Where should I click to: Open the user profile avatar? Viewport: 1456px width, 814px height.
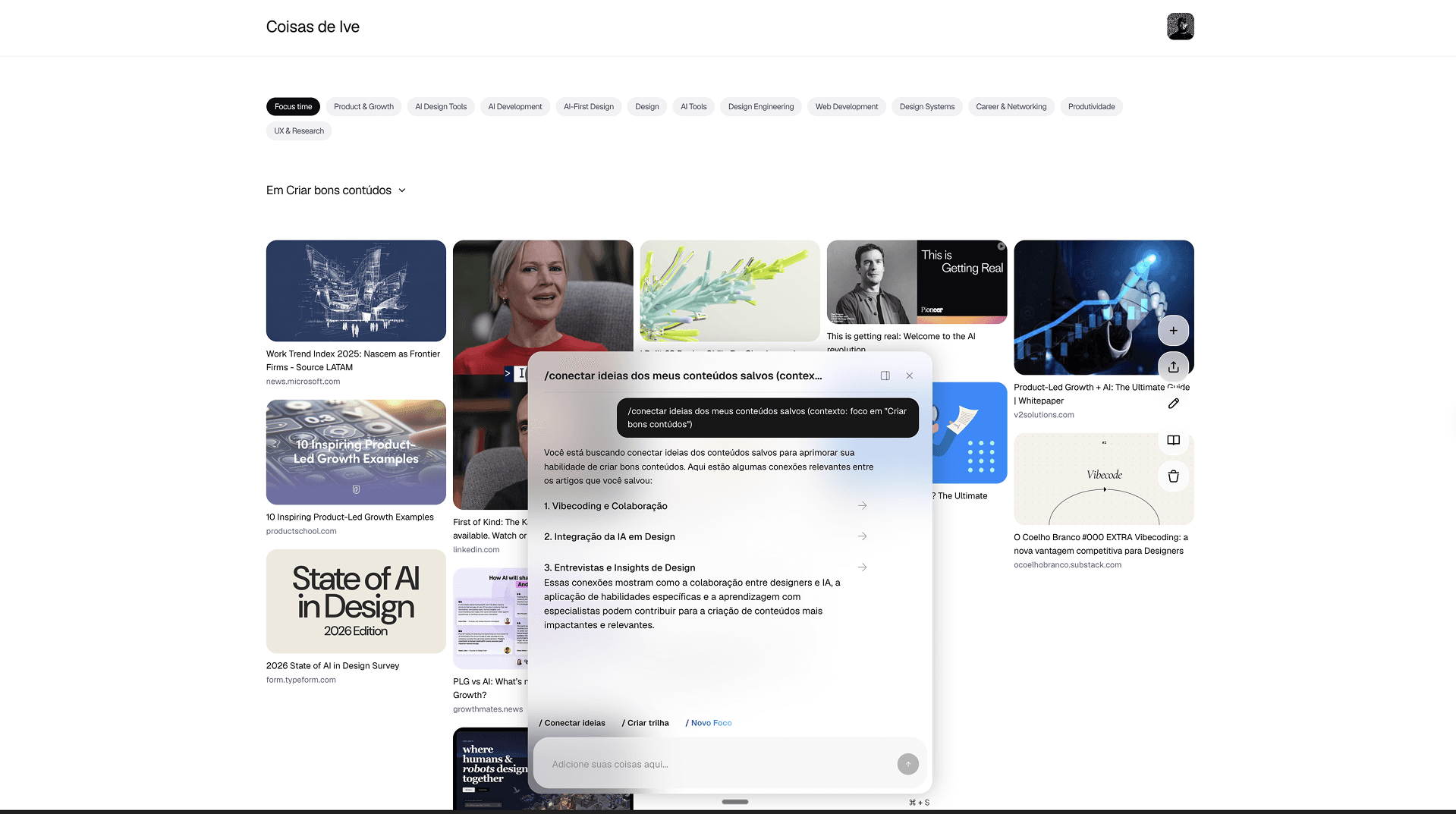[x=1180, y=27]
